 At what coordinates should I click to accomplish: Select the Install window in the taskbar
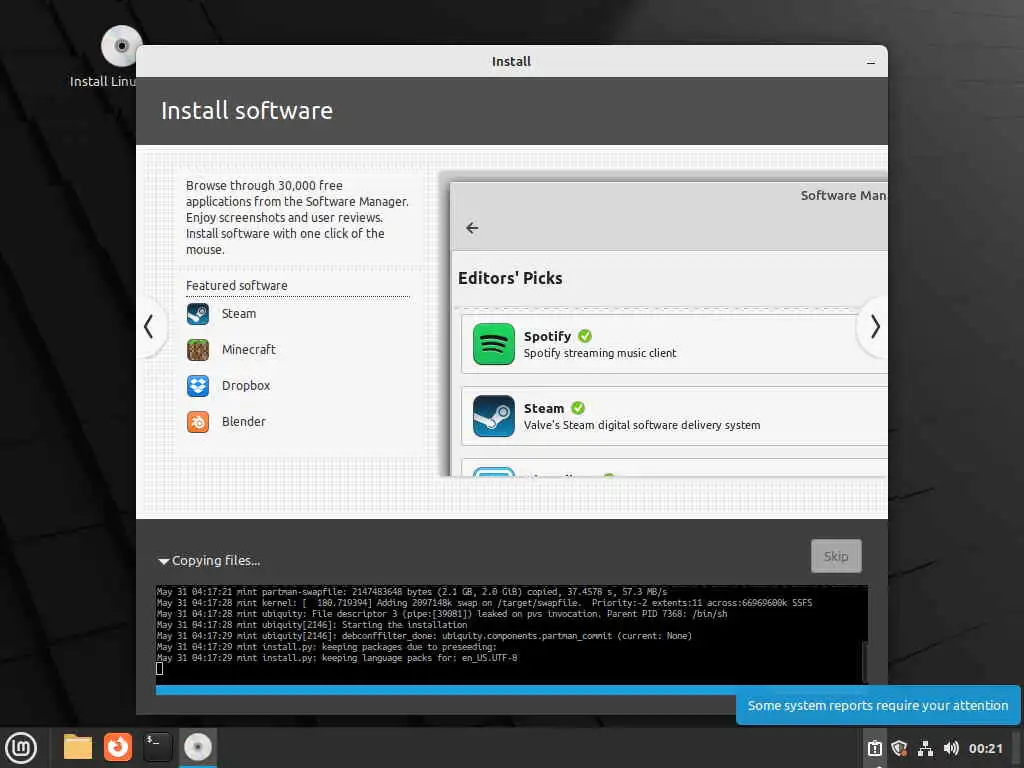click(x=198, y=747)
